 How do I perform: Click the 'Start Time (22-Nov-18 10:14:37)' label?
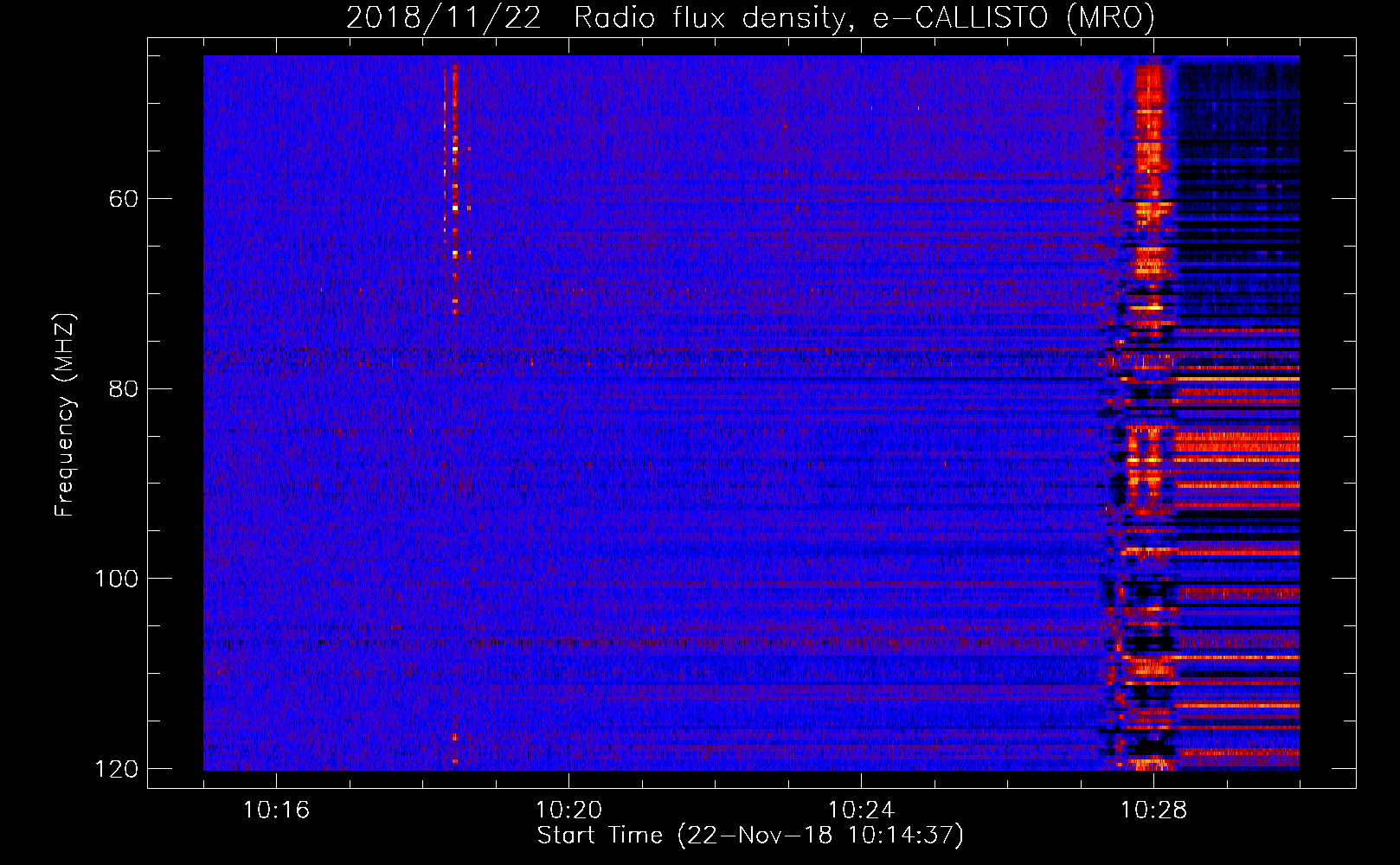tap(750, 836)
